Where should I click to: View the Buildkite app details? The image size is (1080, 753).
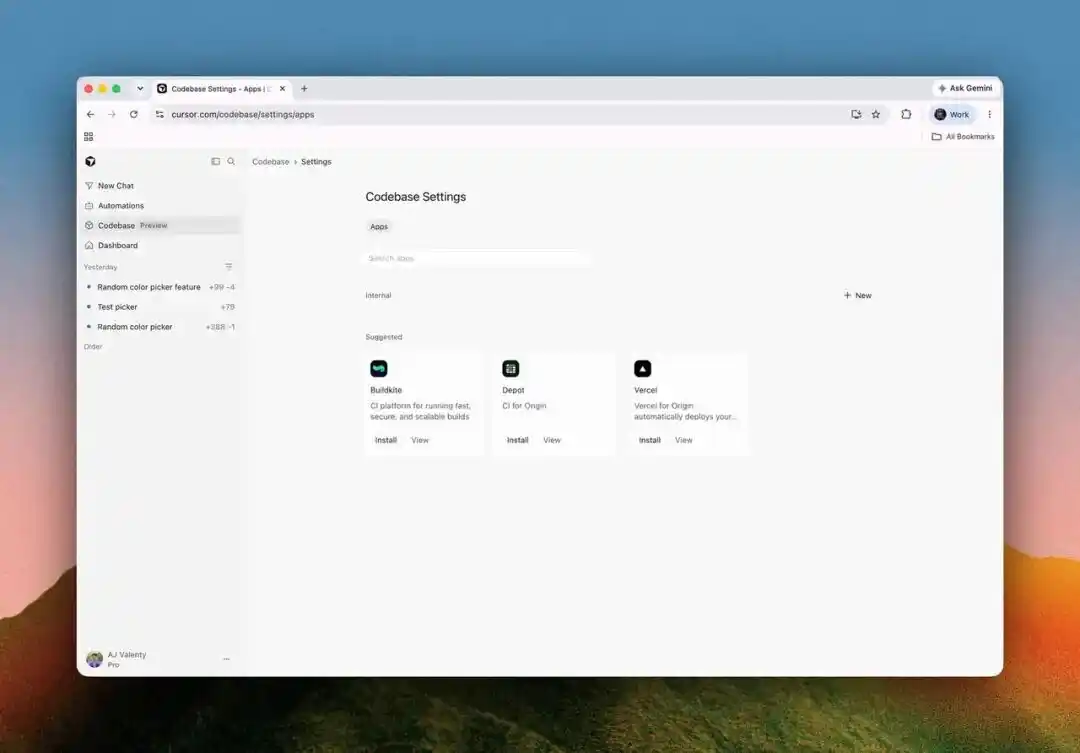[420, 440]
